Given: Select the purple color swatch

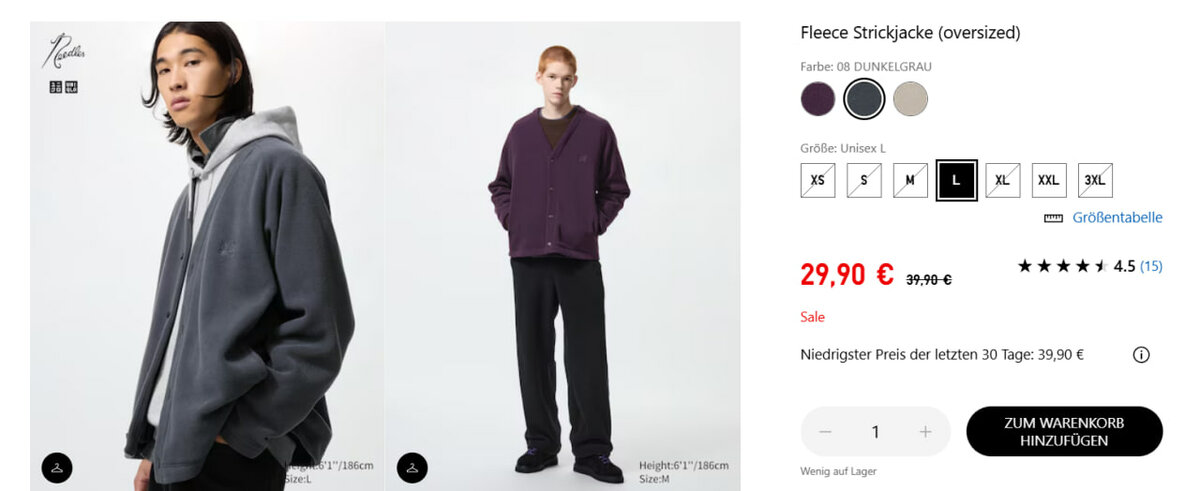Looking at the screenshot, I should (x=818, y=99).
